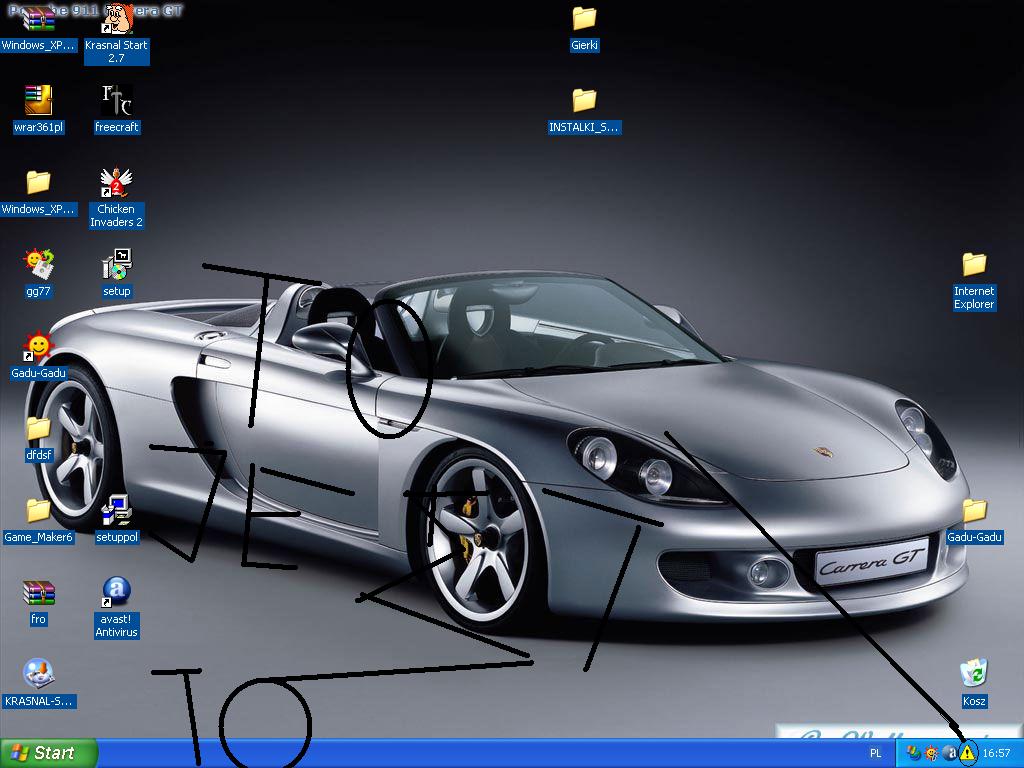The height and width of the screenshot is (768, 1024).
Task: Select the Gierki folder
Action: pos(584,19)
